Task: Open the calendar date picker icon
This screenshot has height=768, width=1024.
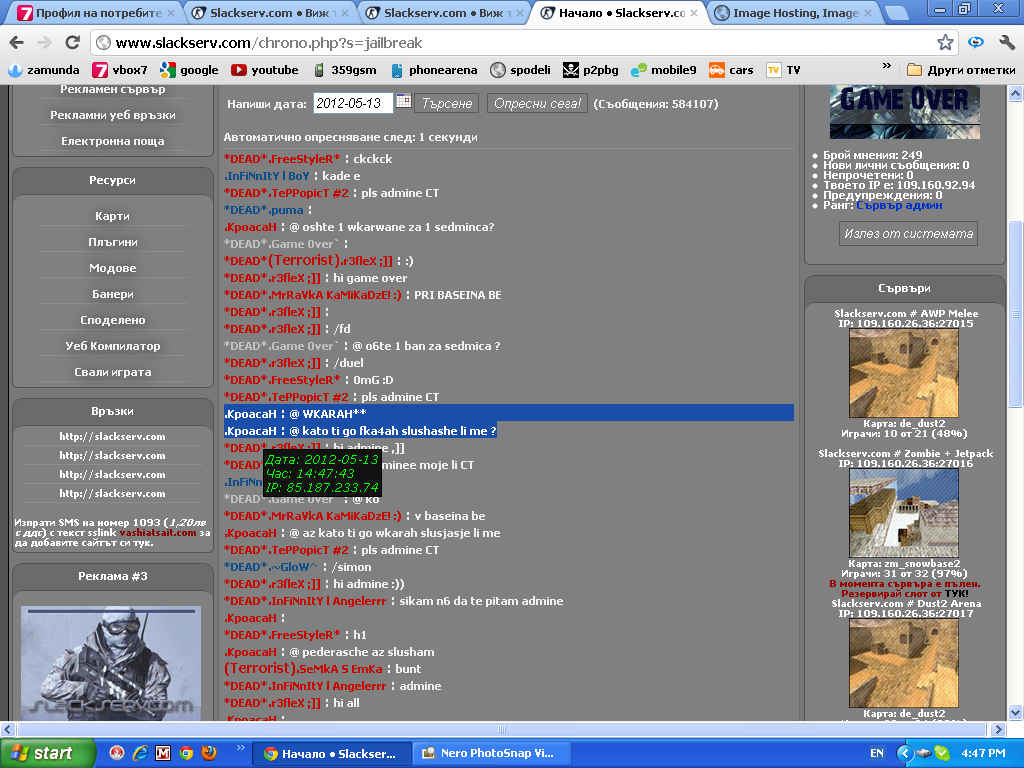Action: (x=404, y=101)
